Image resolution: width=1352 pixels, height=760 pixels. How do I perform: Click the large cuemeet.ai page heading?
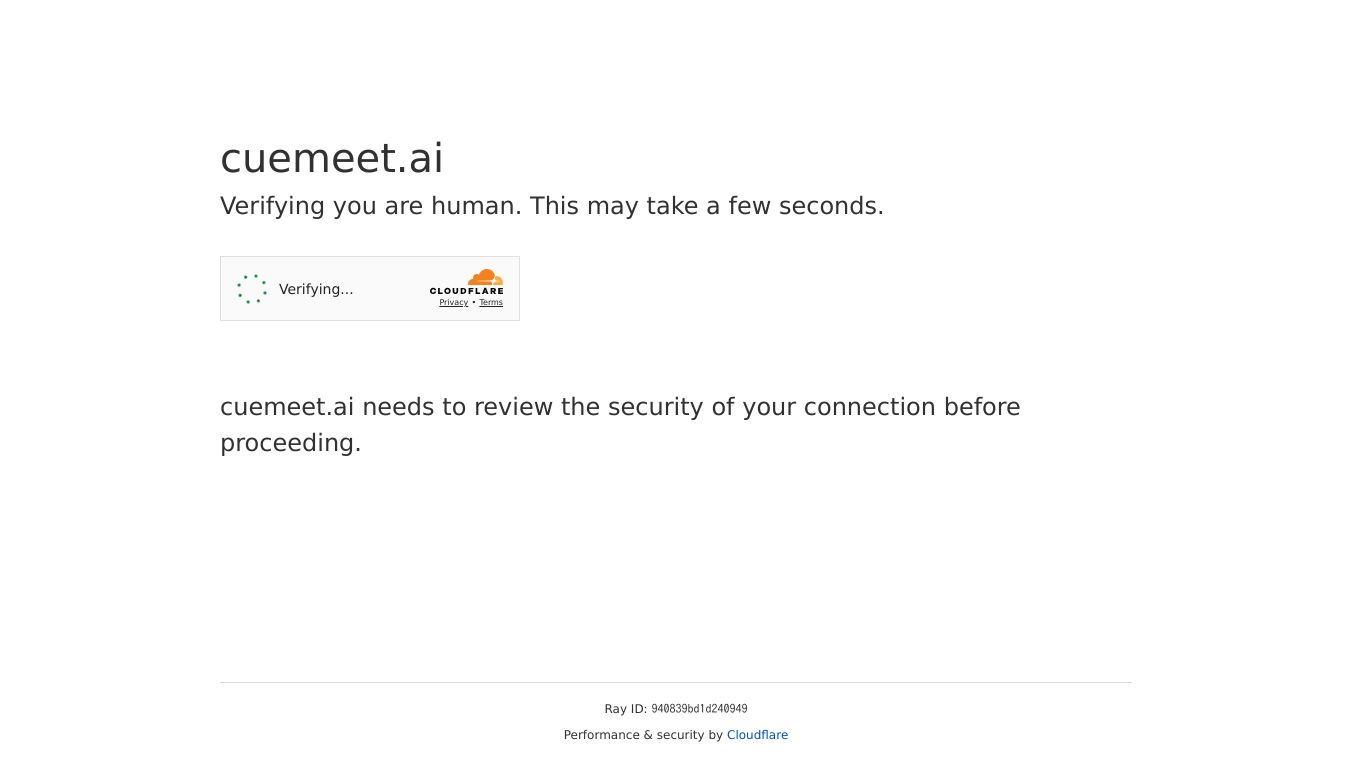coord(331,158)
